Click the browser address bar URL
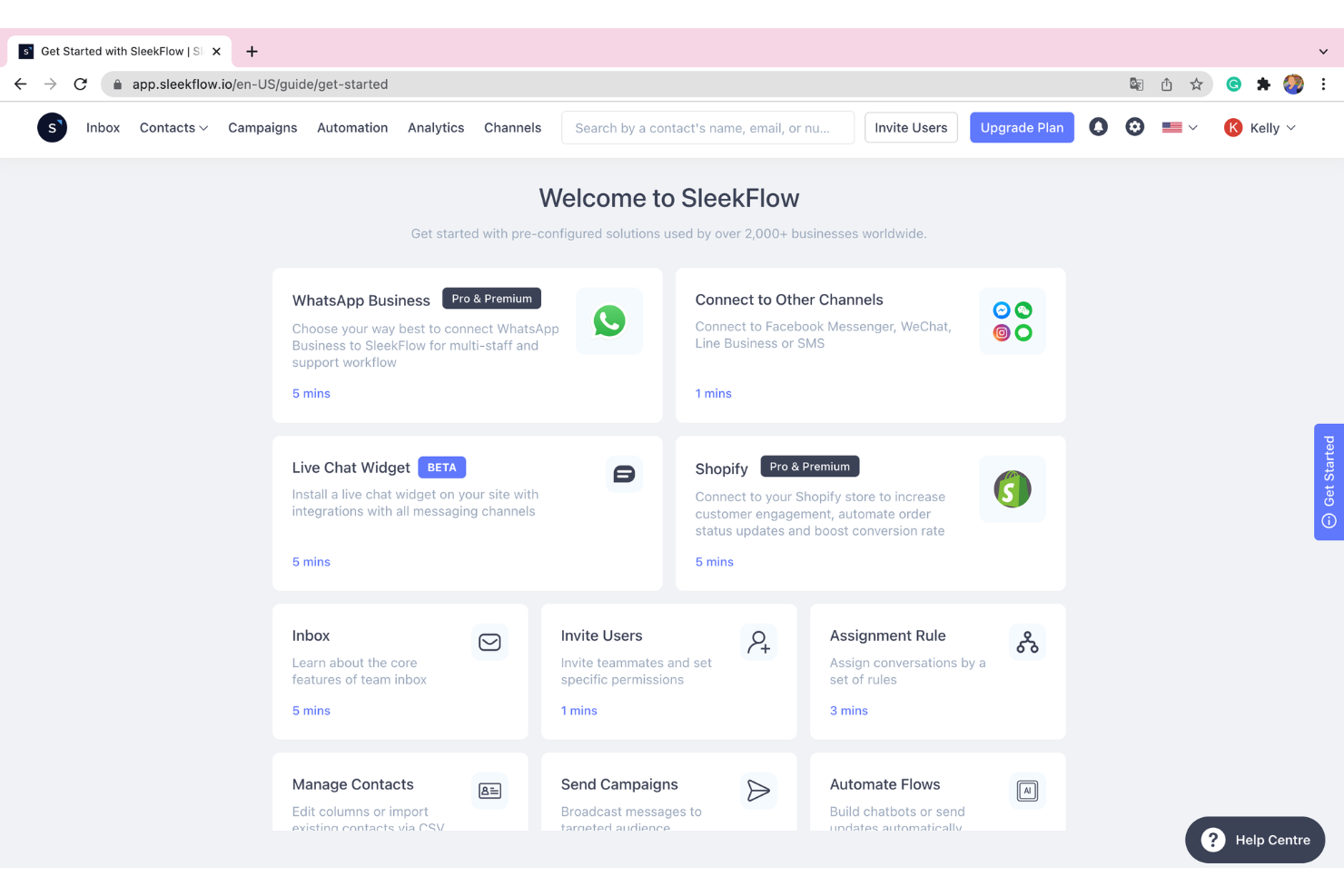This screenshot has width=1344, height=896. point(260,84)
